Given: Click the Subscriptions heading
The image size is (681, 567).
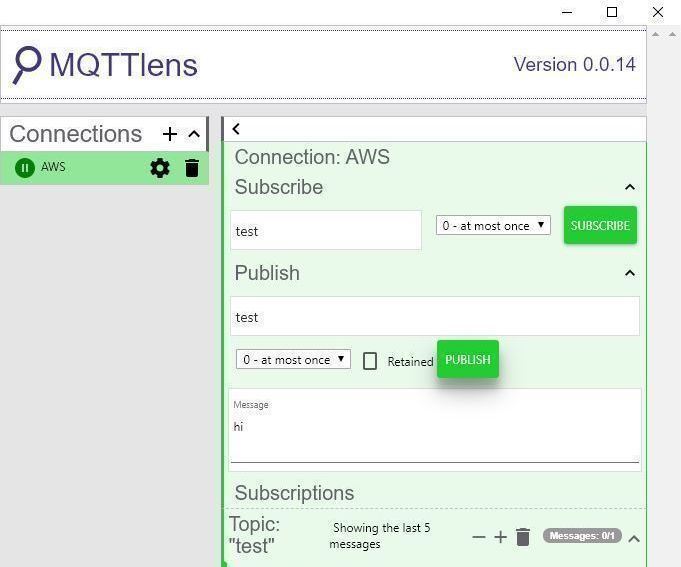Looking at the screenshot, I should (x=294, y=493).
